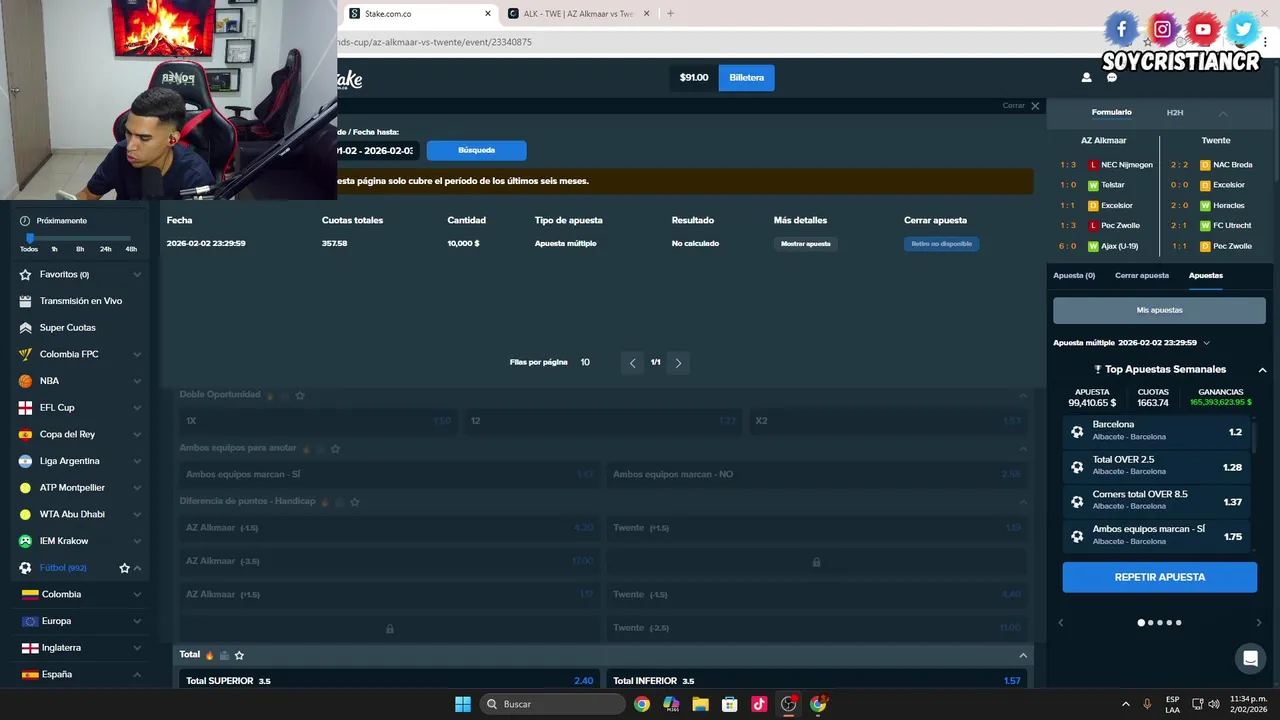This screenshot has width=1280, height=720.
Task: Collapse Top Apuestas Semanales section
Action: coord(1262,370)
